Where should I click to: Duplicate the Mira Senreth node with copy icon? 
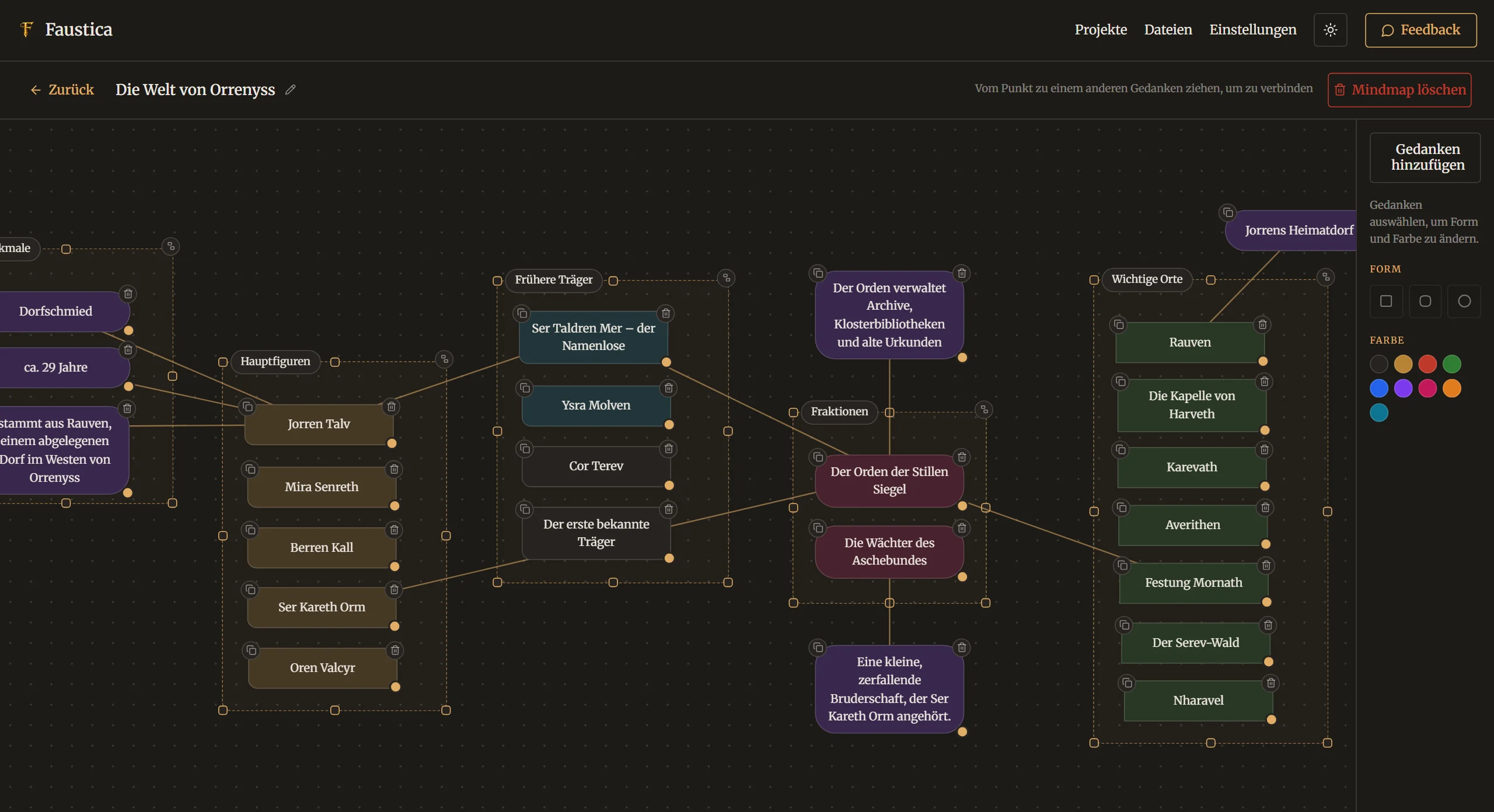250,469
